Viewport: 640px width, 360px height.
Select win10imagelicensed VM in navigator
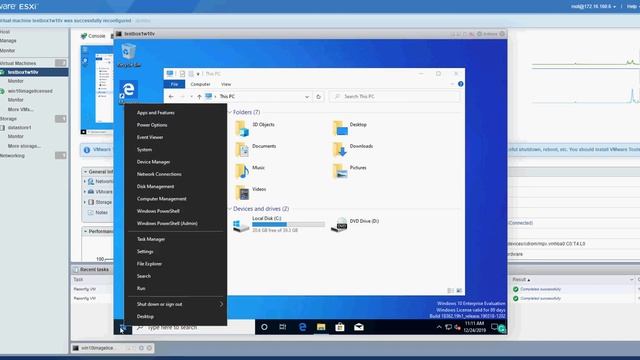tap(30, 91)
